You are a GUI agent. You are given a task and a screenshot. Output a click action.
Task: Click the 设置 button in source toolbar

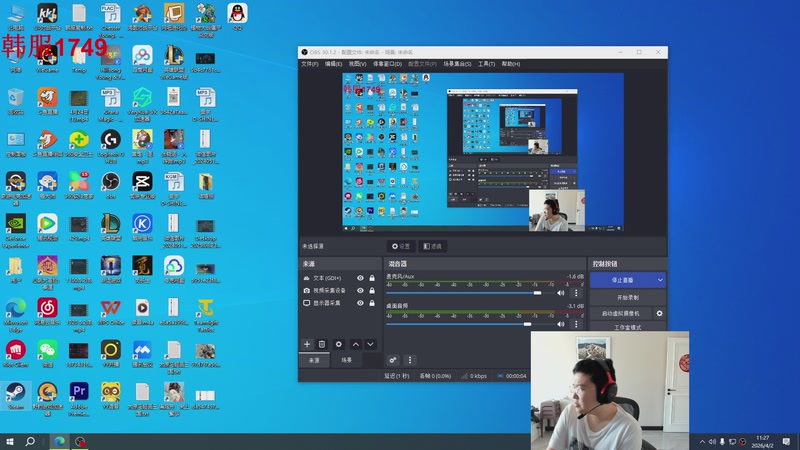[401, 246]
